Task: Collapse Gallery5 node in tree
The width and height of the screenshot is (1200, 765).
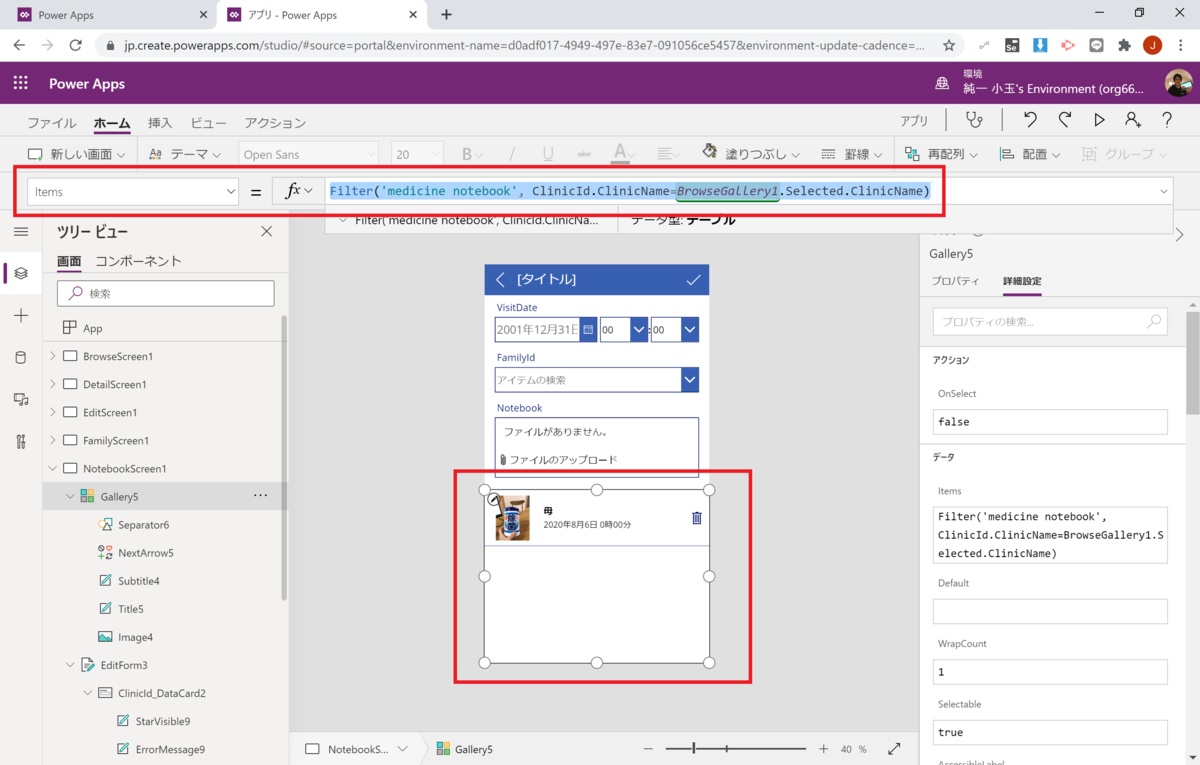Action: tap(70, 496)
